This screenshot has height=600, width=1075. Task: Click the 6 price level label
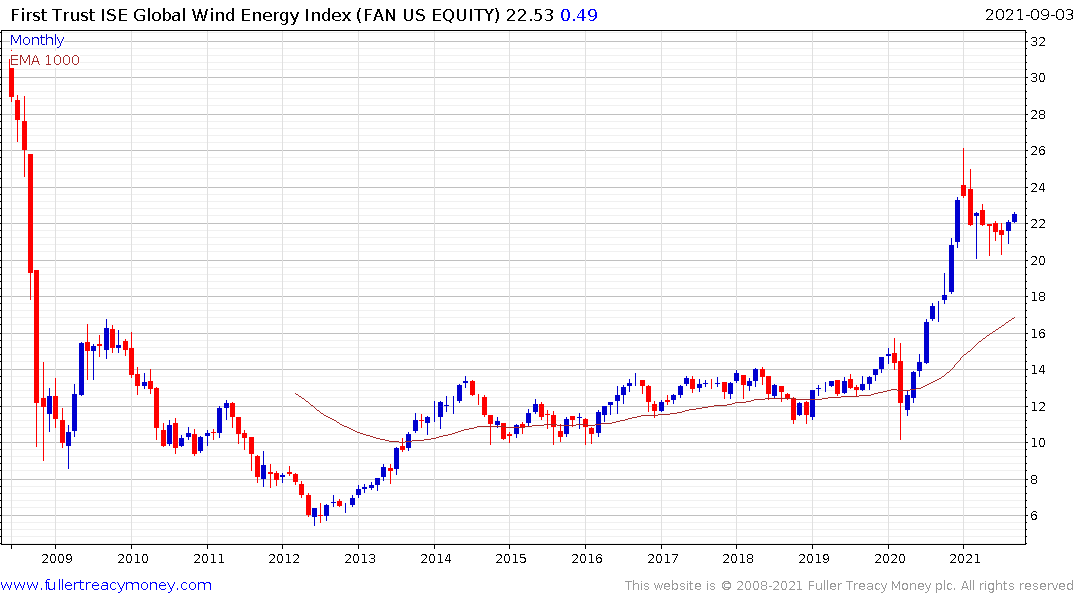pos(1034,516)
